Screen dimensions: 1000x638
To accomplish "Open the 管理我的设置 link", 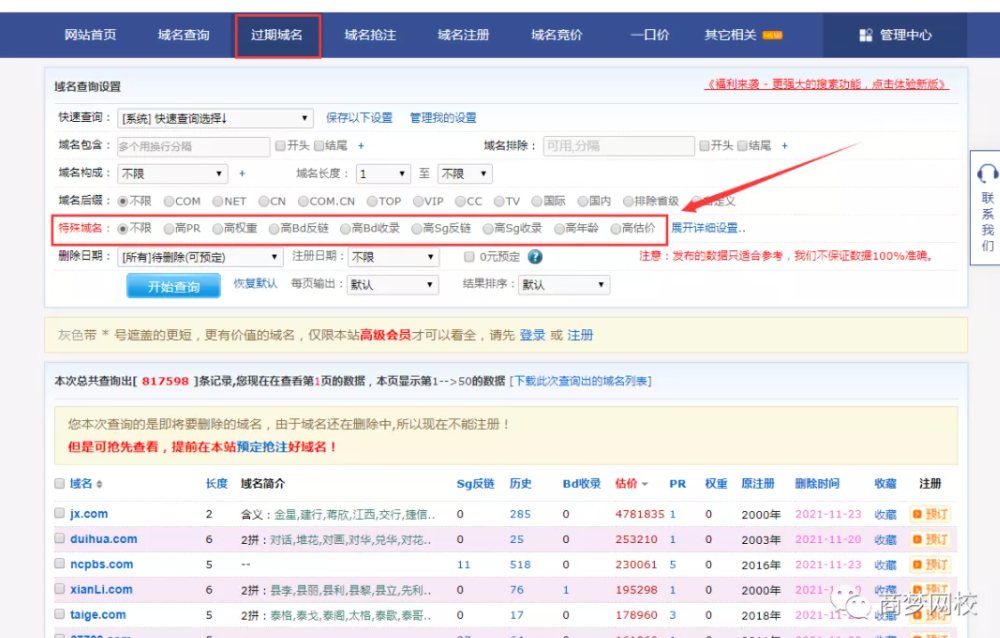I will tap(443, 118).
